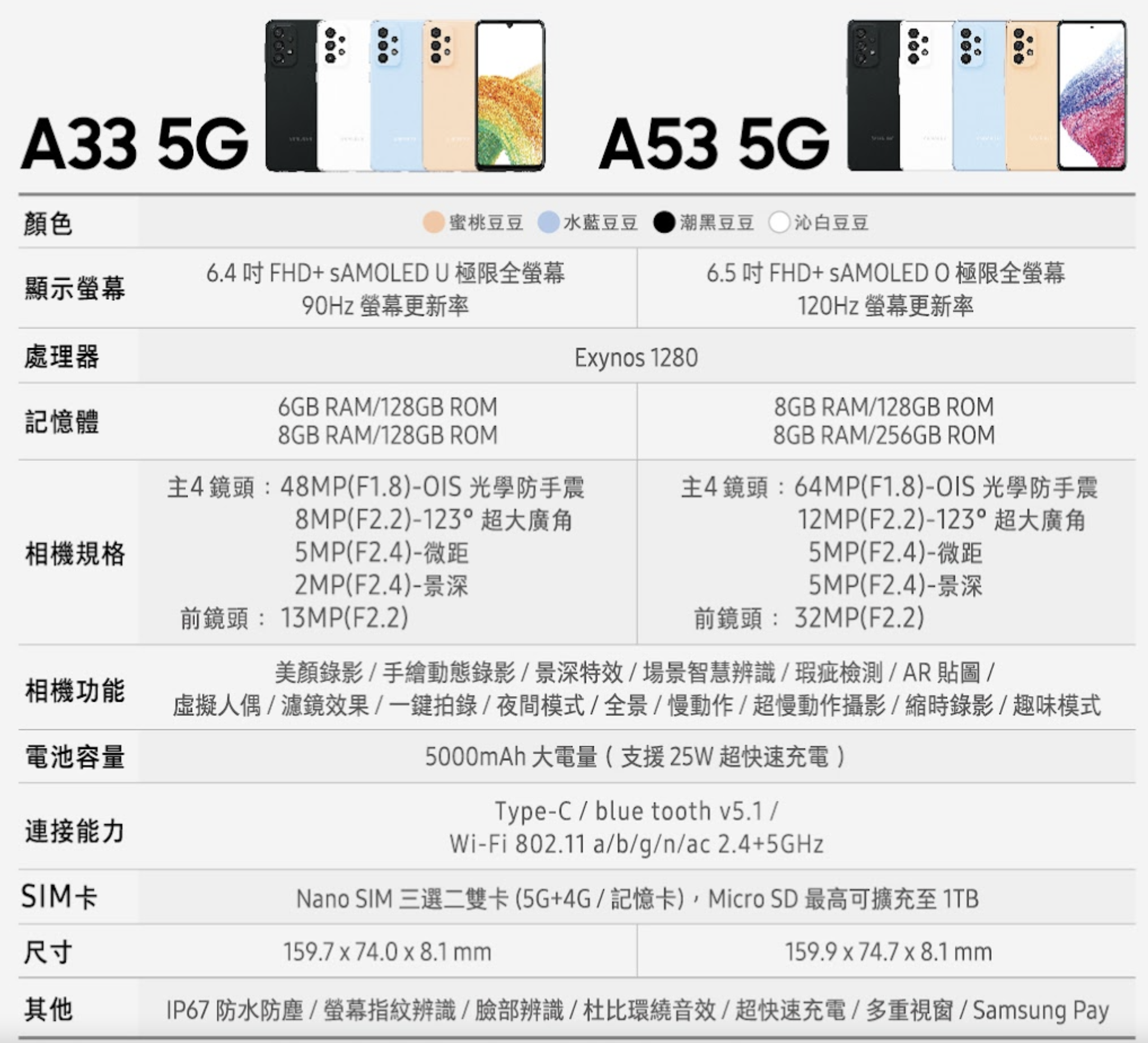Click the A53 5G front screen image

click(x=1092, y=96)
